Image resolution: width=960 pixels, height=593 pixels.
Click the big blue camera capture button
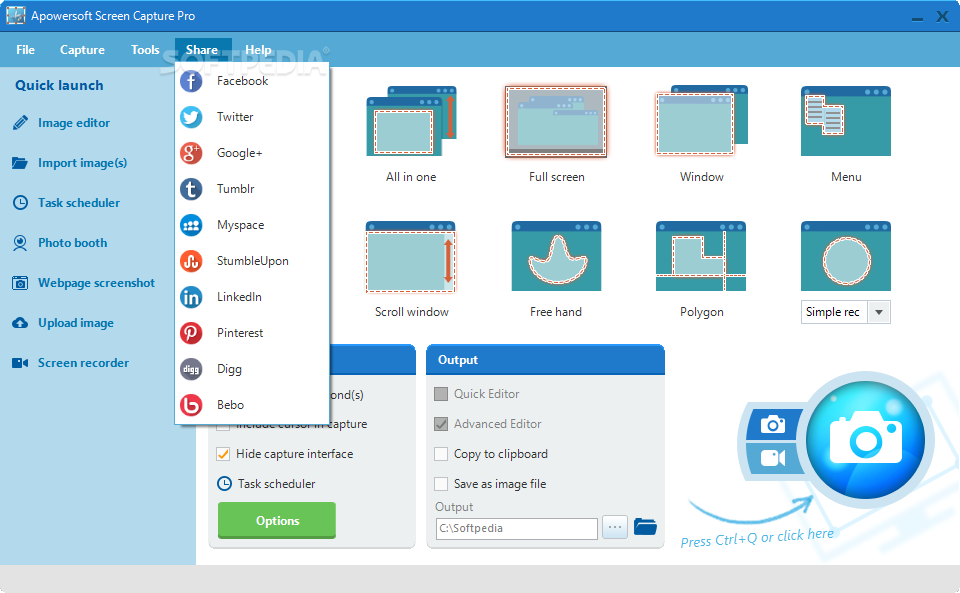(x=866, y=439)
